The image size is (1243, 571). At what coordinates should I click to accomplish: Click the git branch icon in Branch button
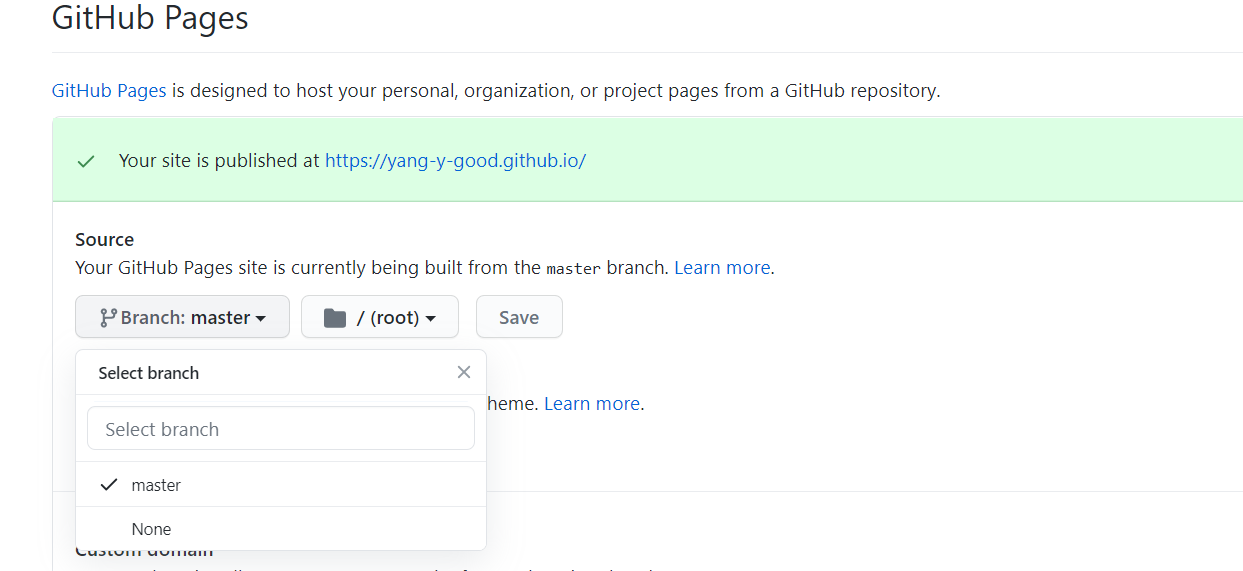coord(108,317)
